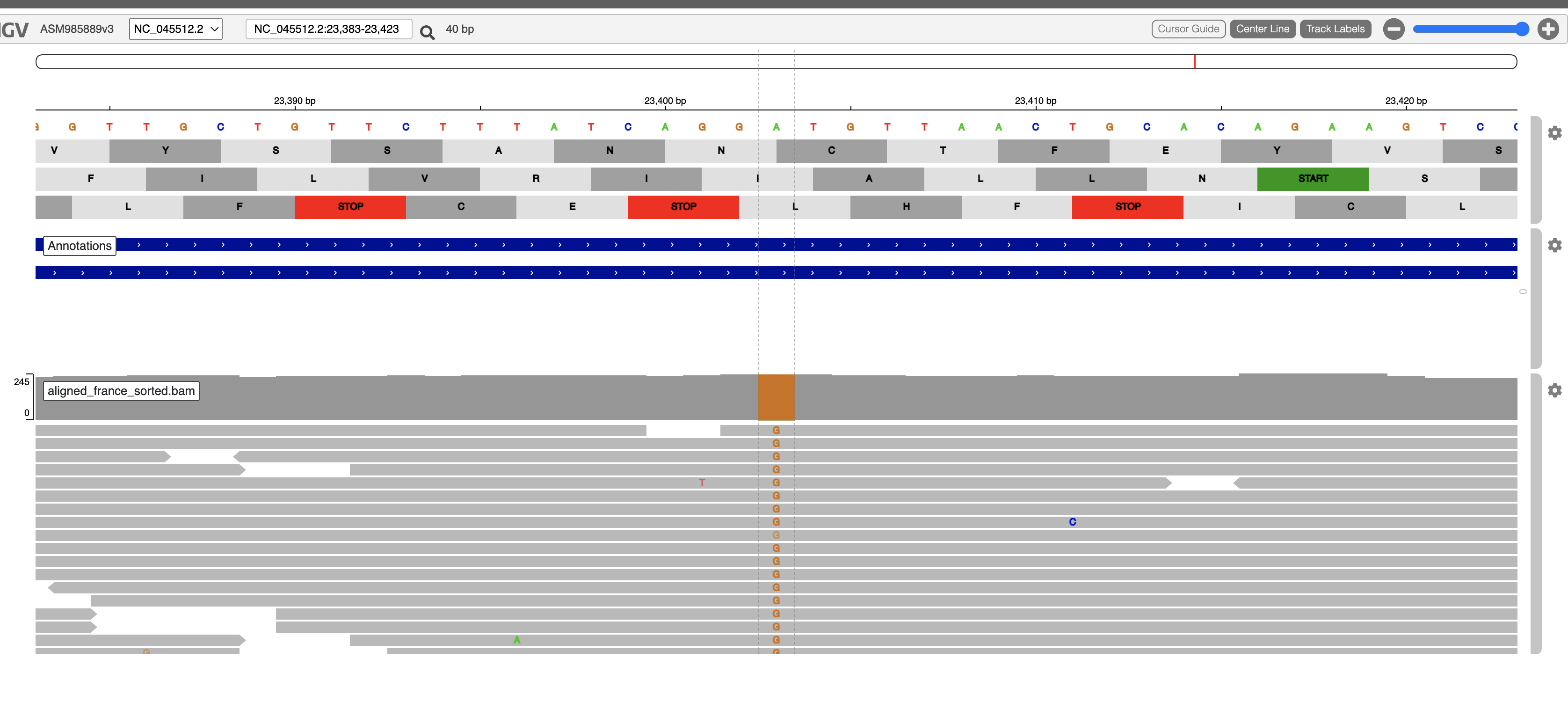Screen dimensions: 1568x702
Task: Click the 23,400 bp ruler label
Action: pos(665,101)
